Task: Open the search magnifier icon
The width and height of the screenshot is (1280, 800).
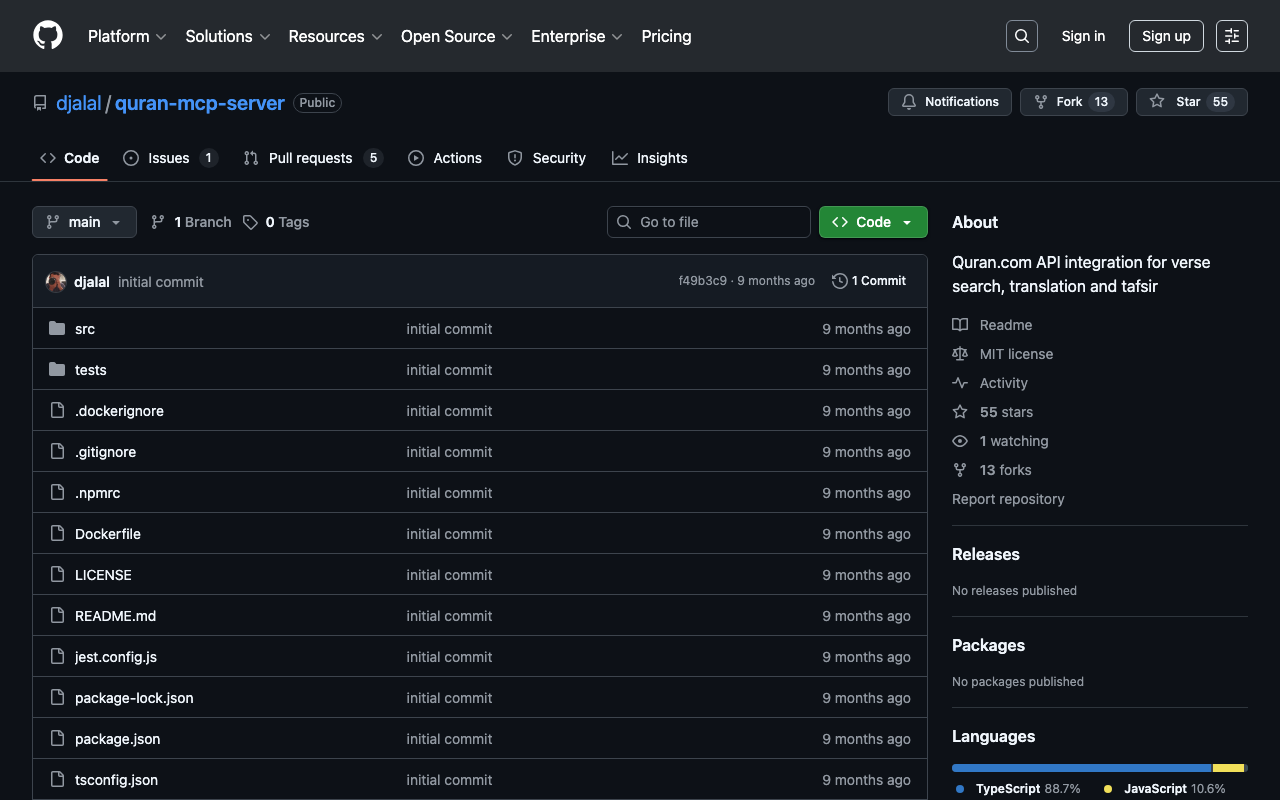Action: click(1021, 36)
